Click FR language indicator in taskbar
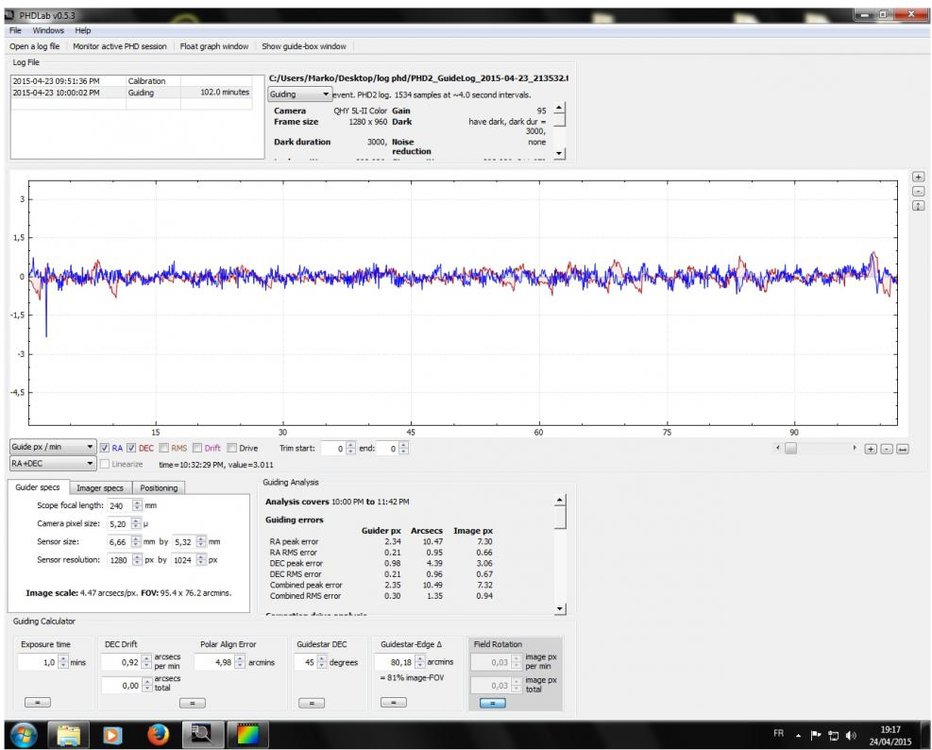The image size is (932, 750). pyautogui.click(x=778, y=734)
